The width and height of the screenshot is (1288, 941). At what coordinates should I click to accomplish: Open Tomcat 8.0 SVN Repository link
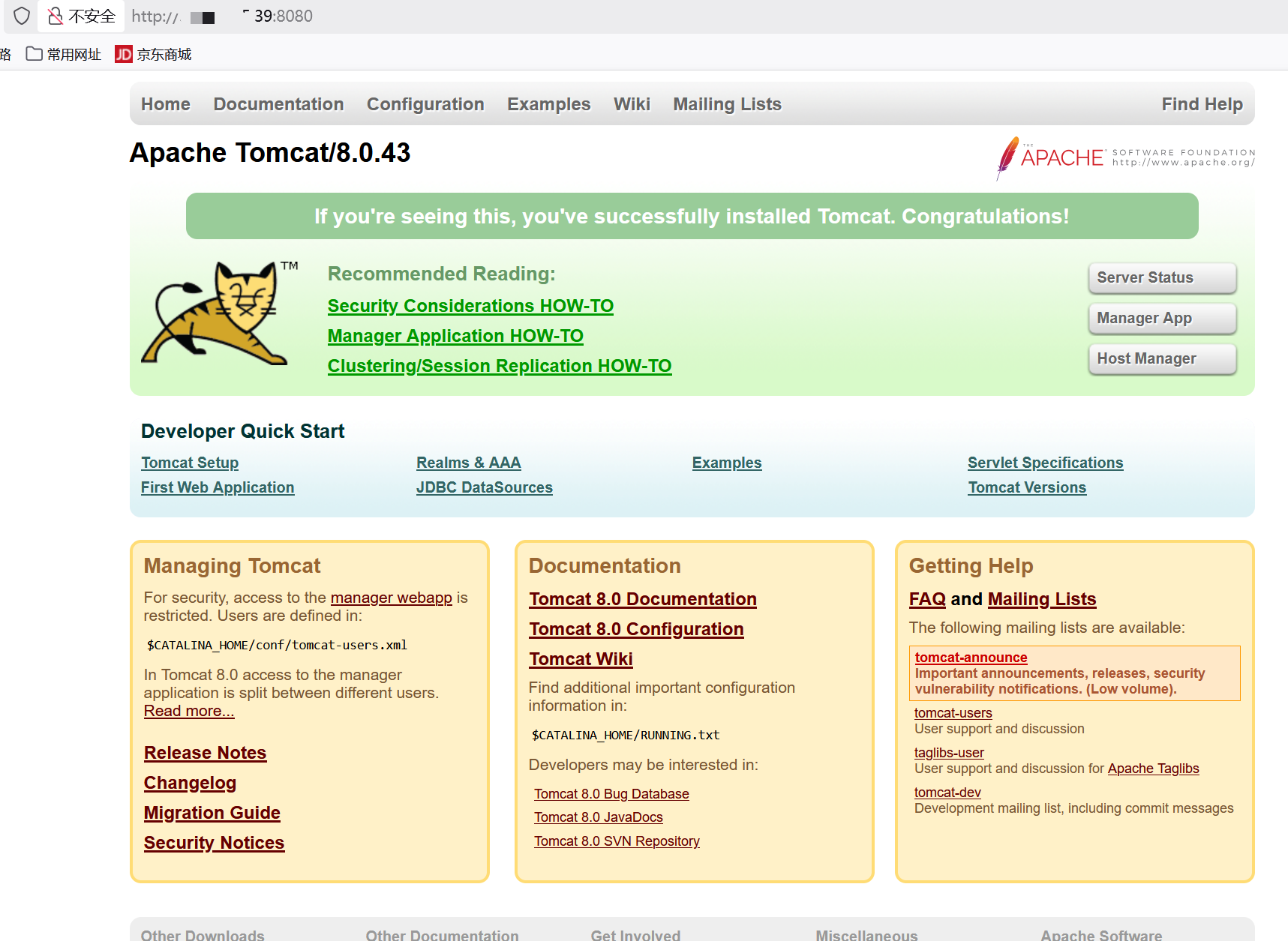click(x=617, y=841)
